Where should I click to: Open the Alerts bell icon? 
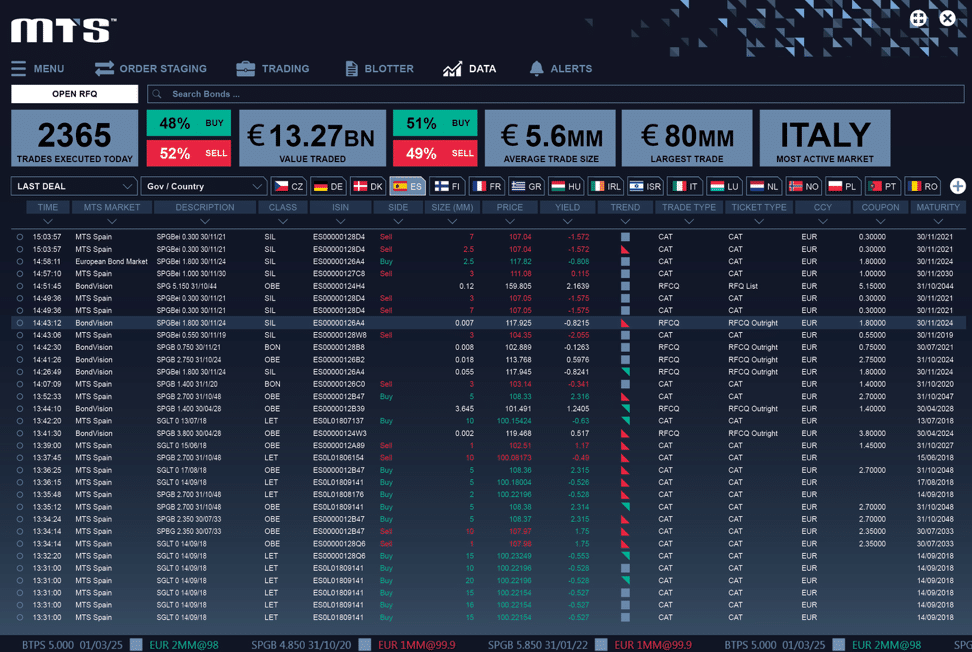click(536, 68)
